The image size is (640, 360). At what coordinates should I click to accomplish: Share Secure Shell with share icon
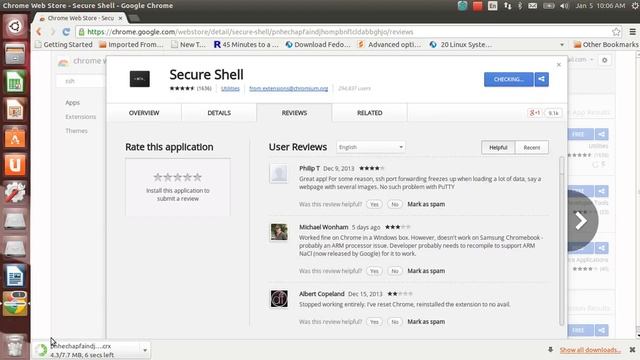[542, 79]
